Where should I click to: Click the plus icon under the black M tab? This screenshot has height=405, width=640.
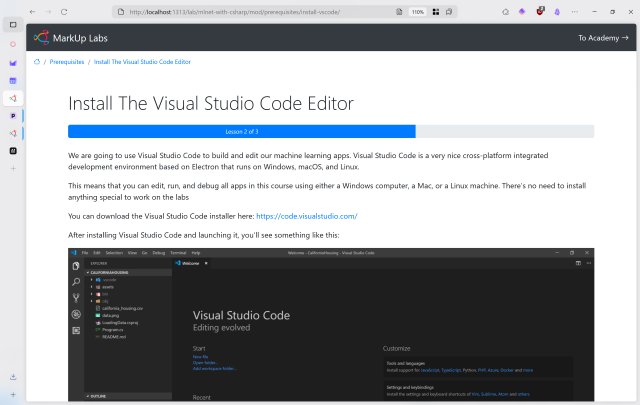click(13, 168)
